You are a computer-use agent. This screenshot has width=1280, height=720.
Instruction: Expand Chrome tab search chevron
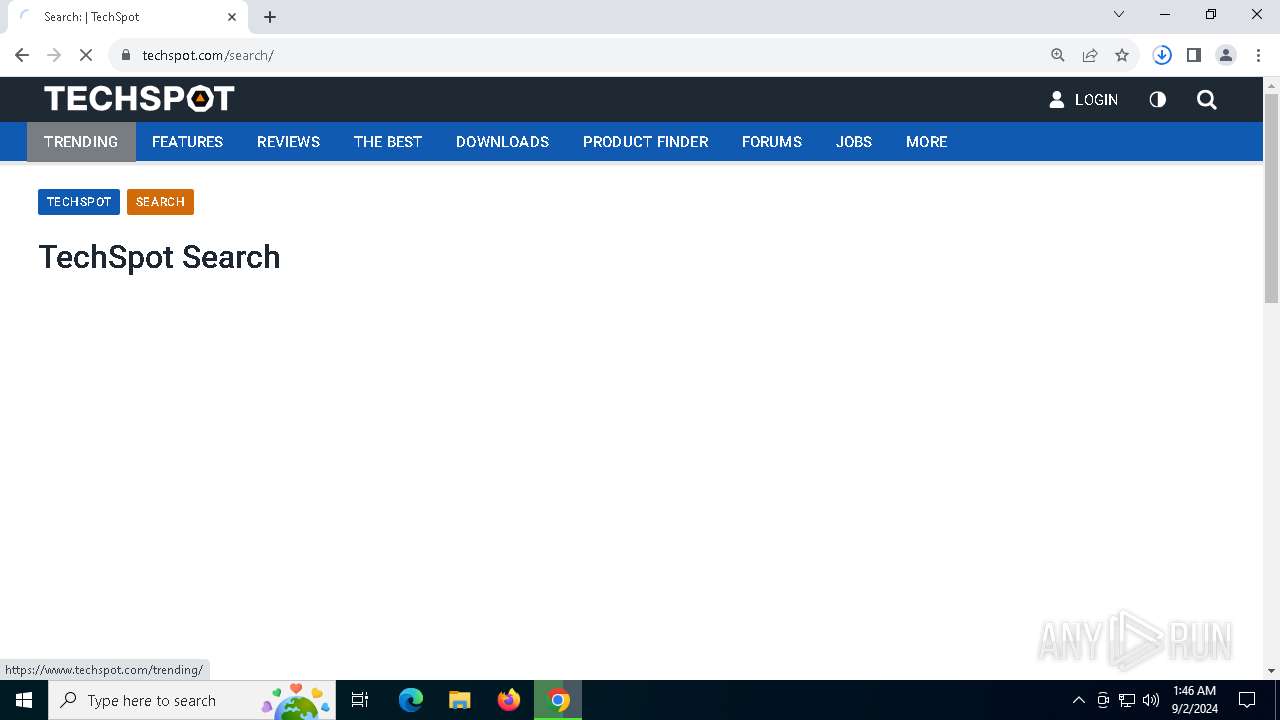[1119, 14]
